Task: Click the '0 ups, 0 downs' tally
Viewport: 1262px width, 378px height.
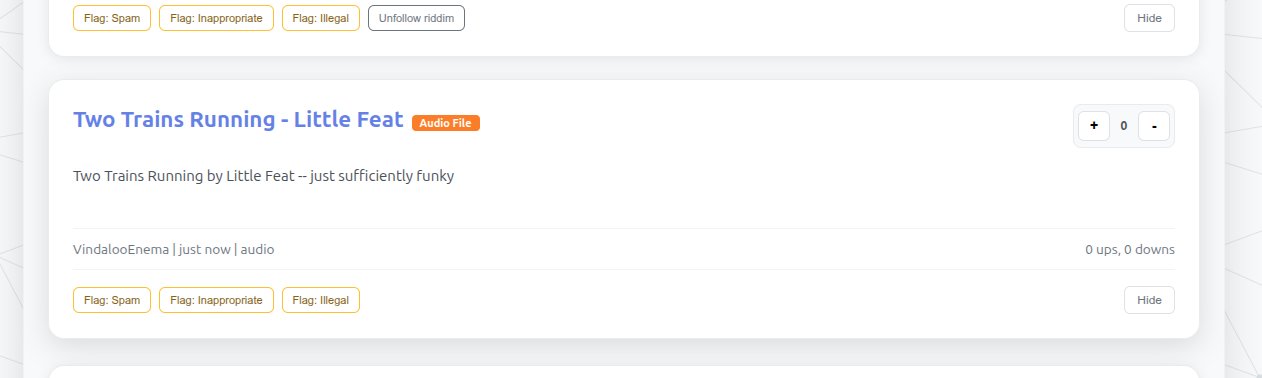Action: (1130, 249)
